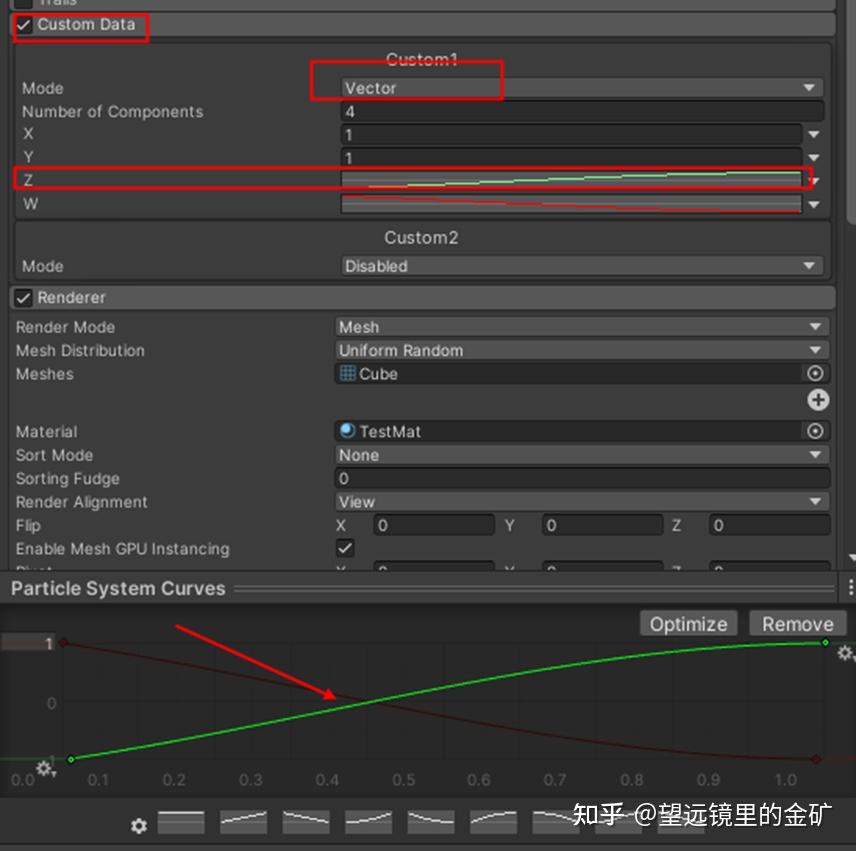Screen dimensions: 856x851
Task: Open the Custom2 Mode dropdown set to Disabled
Action: (580, 266)
